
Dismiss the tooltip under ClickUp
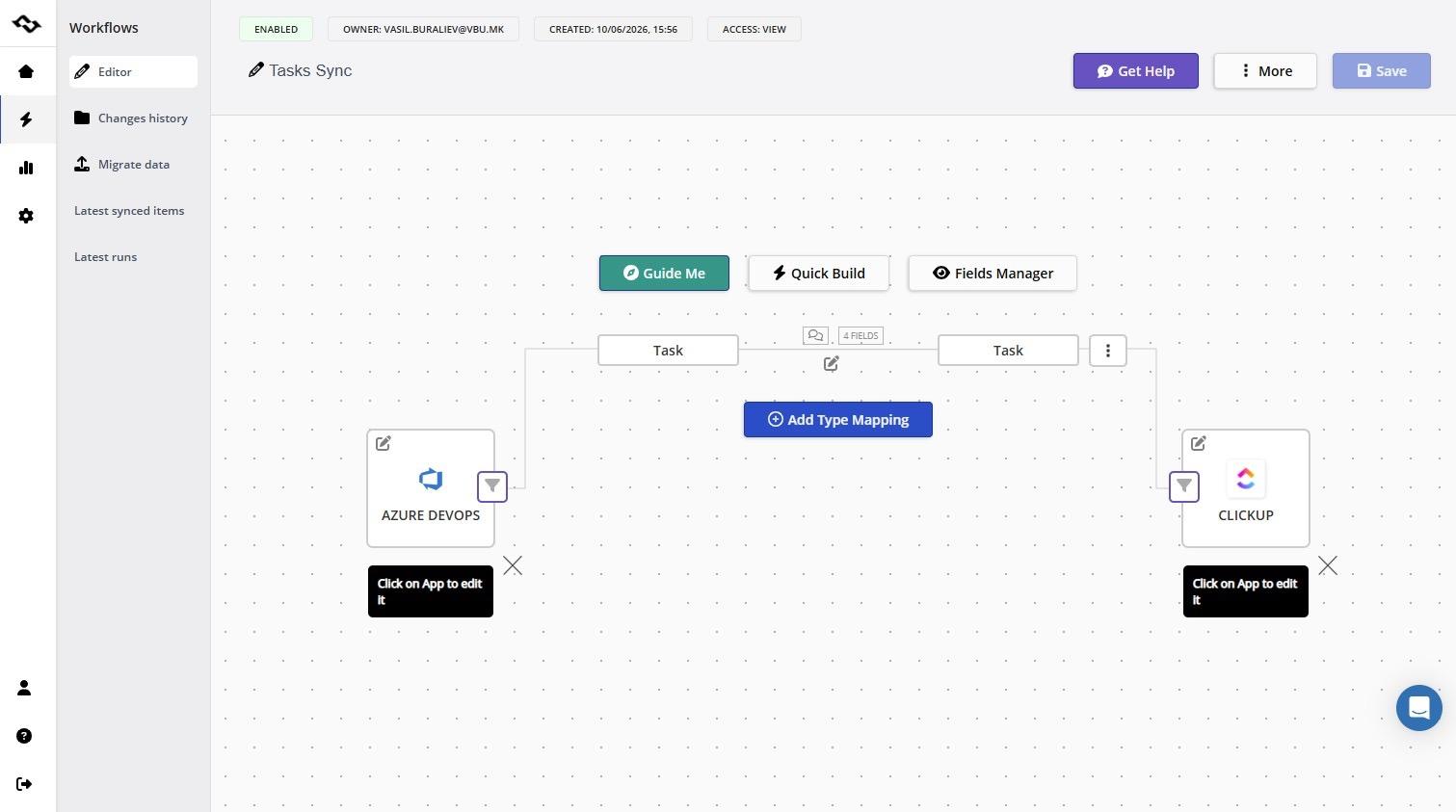pyautogui.click(x=1328, y=565)
